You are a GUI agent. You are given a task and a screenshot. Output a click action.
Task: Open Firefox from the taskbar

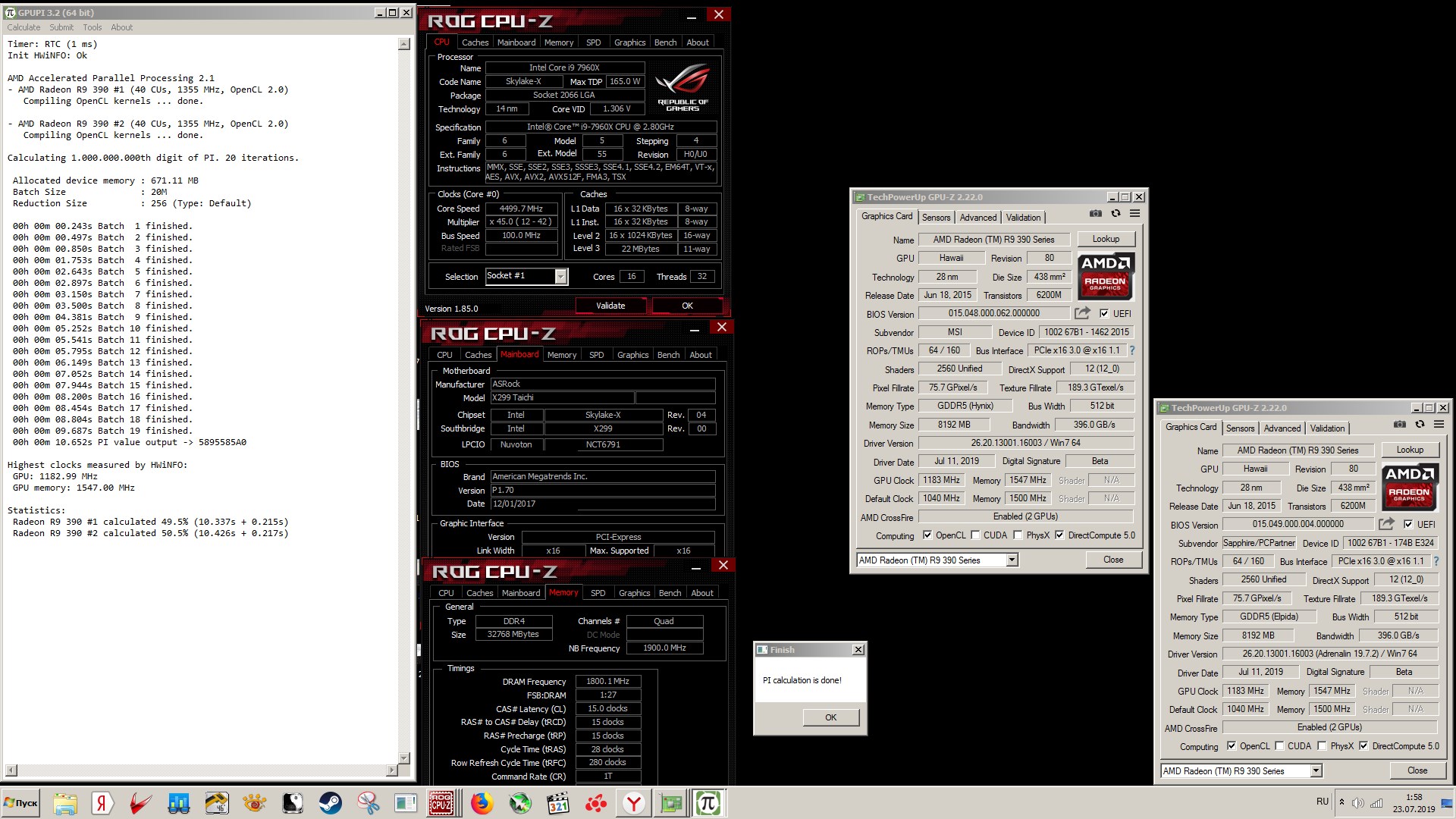coord(482,803)
